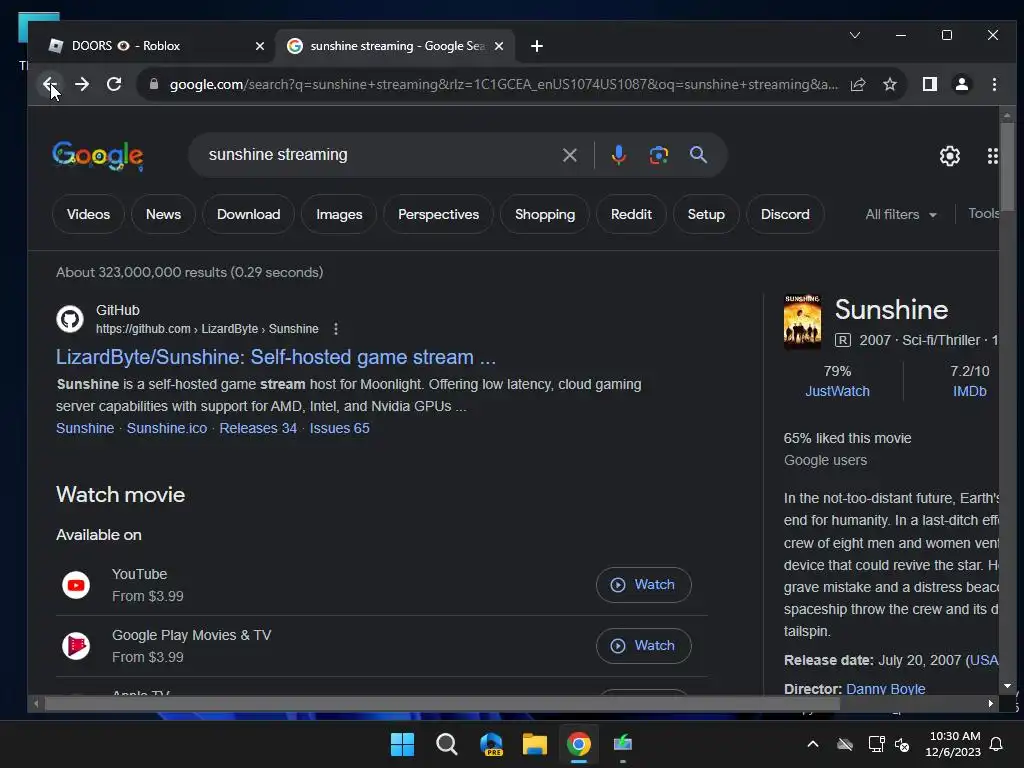This screenshot has width=1024, height=768.
Task: Open the Sunshine.ico sitelink
Action: point(167,428)
